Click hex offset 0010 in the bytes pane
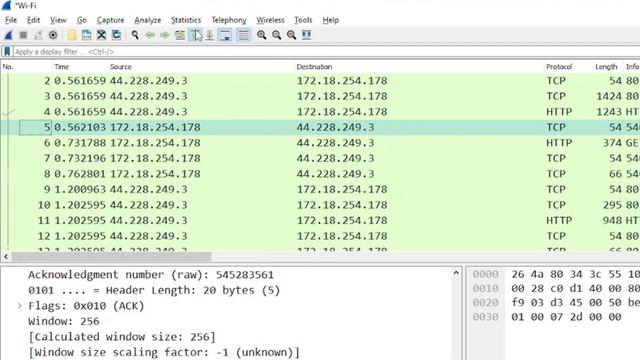The height and width of the screenshot is (360, 640). [x=485, y=289]
